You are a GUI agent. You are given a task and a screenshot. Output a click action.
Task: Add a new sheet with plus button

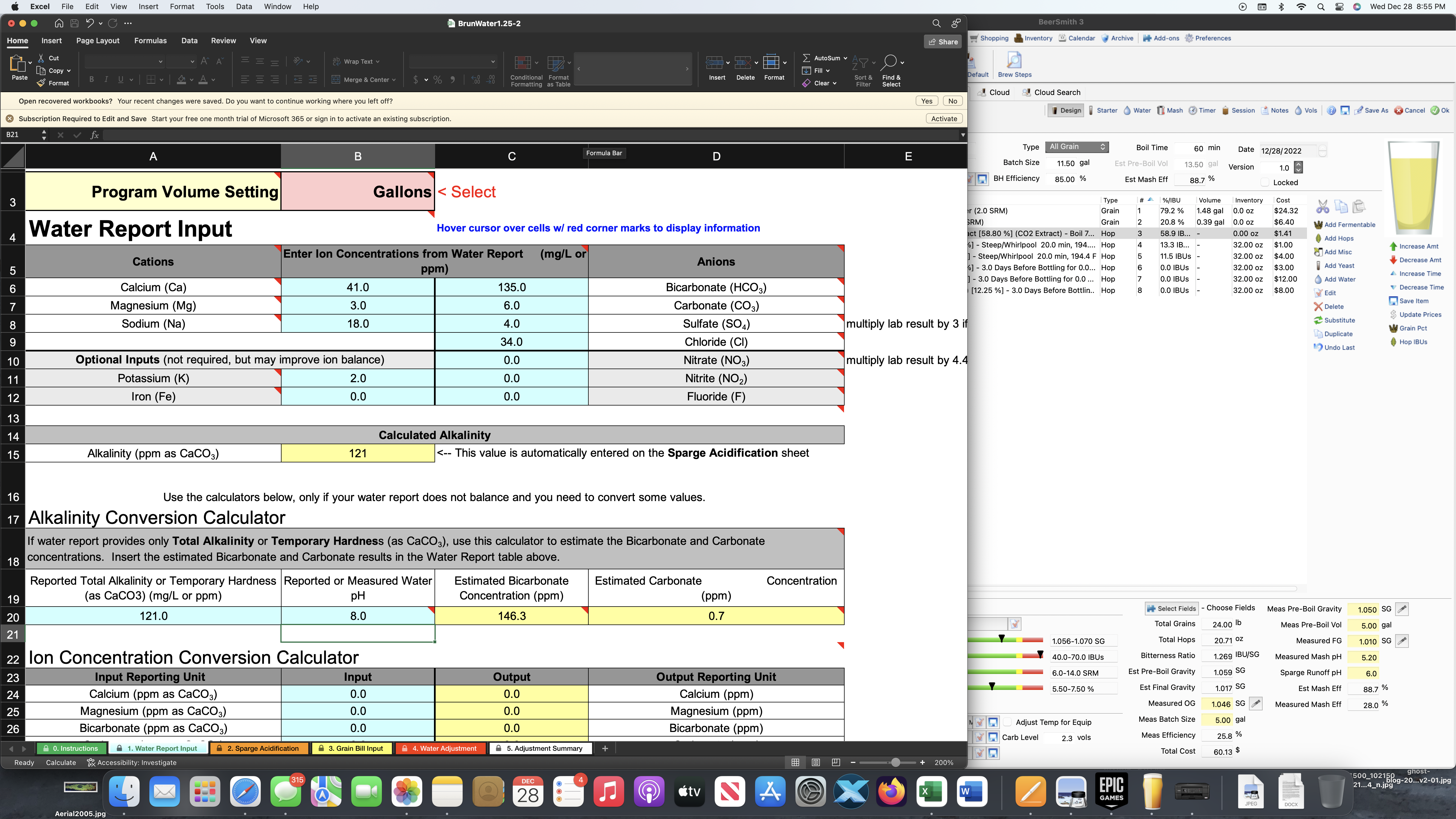(605, 748)
